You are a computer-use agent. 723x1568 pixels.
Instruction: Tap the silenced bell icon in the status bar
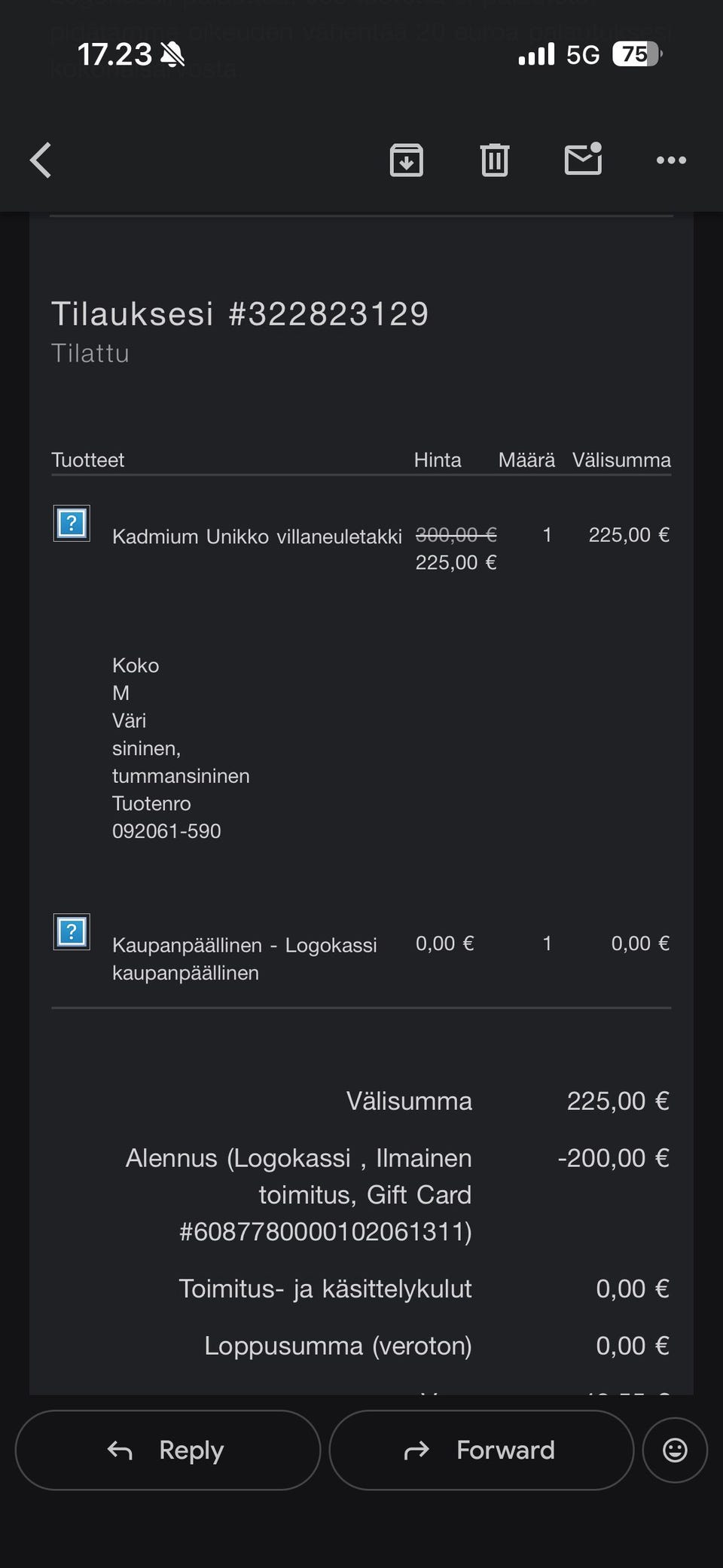[x=173, y=54]
